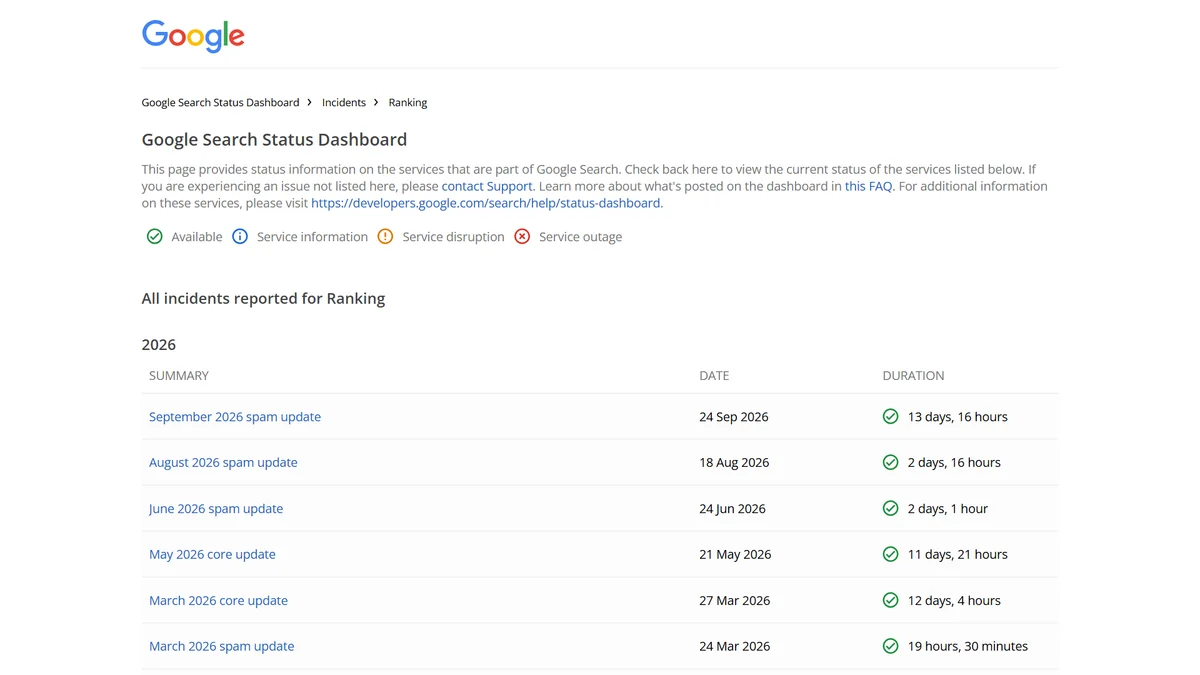Open the Incidents breadcrumb
Viewport: 1200px width, 675px height.
[x=344, y=102]
